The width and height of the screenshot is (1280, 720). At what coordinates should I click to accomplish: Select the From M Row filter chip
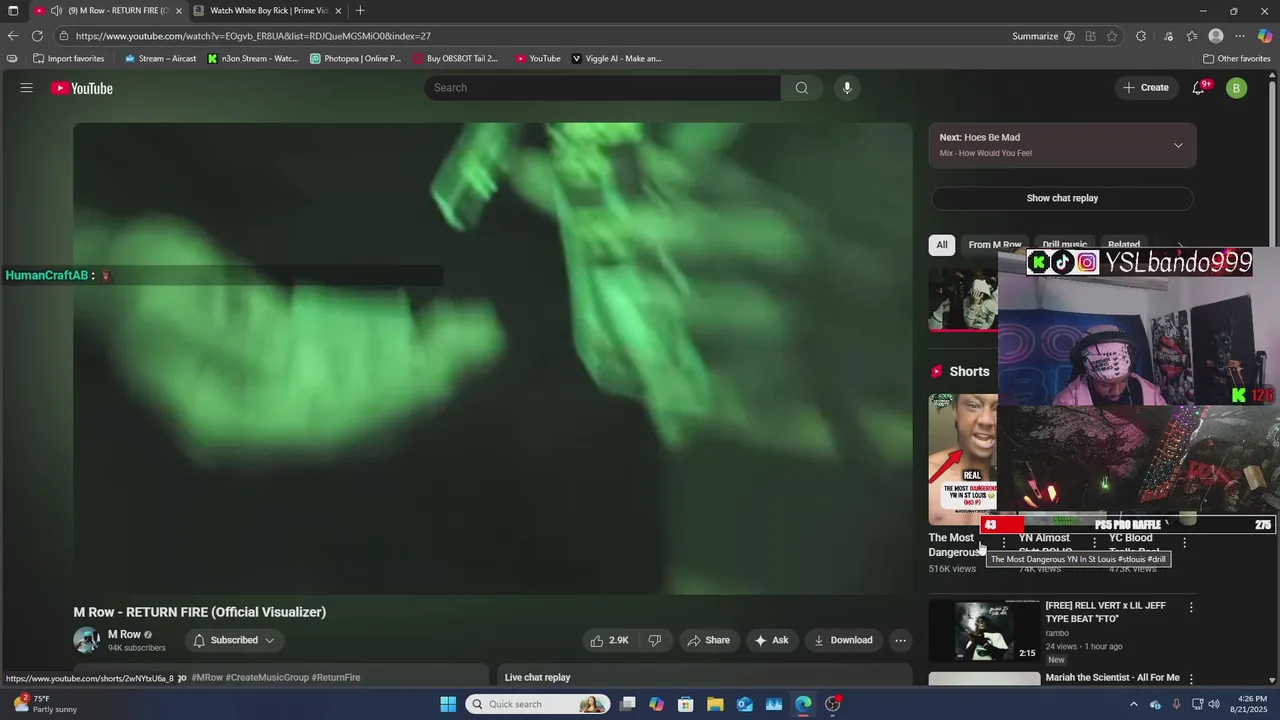[994, 245]
